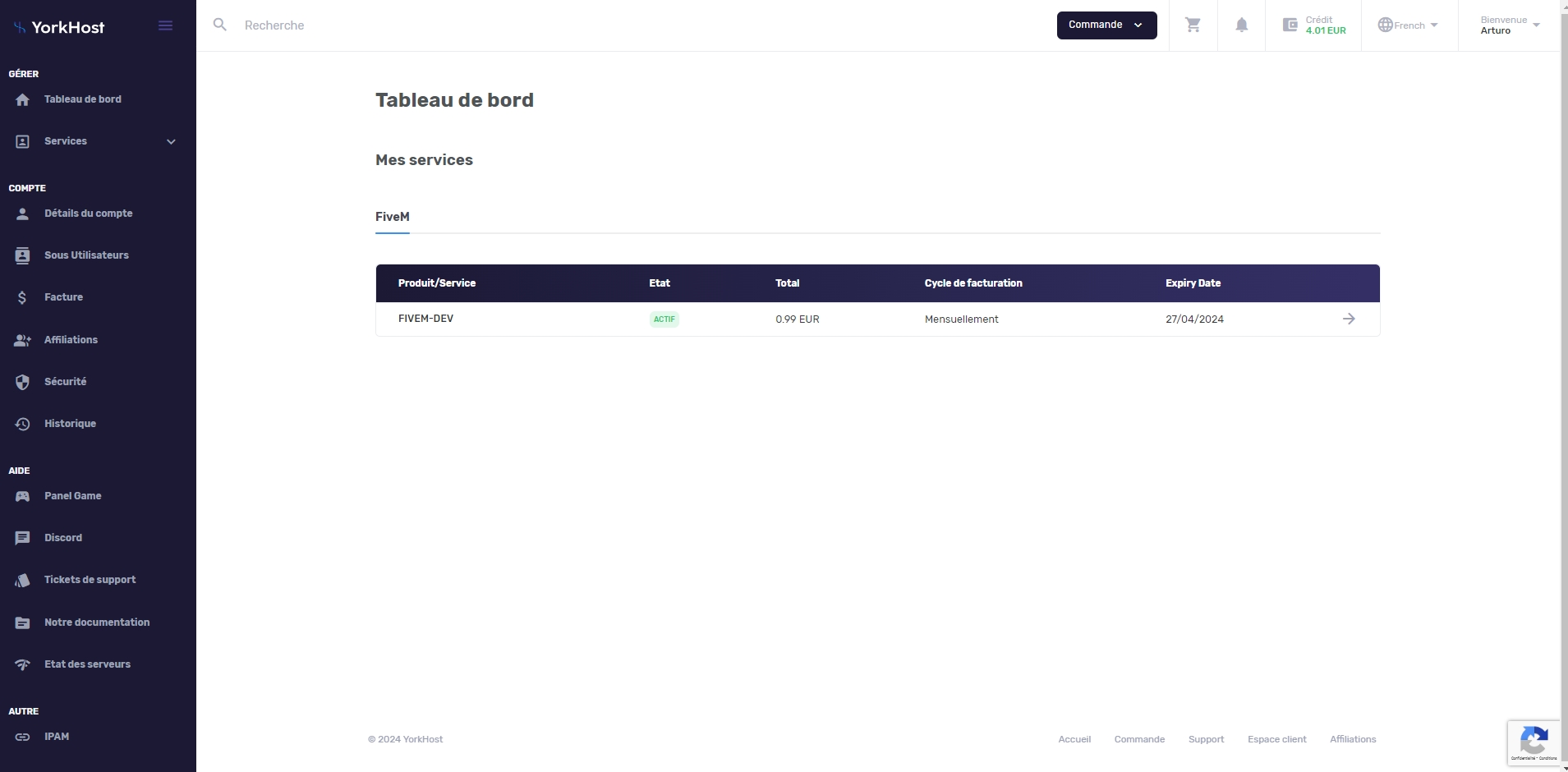Open the Facture sidebar item
Image resolution: width=1568 pixels, height=772 pixels.
pos(63,297)
